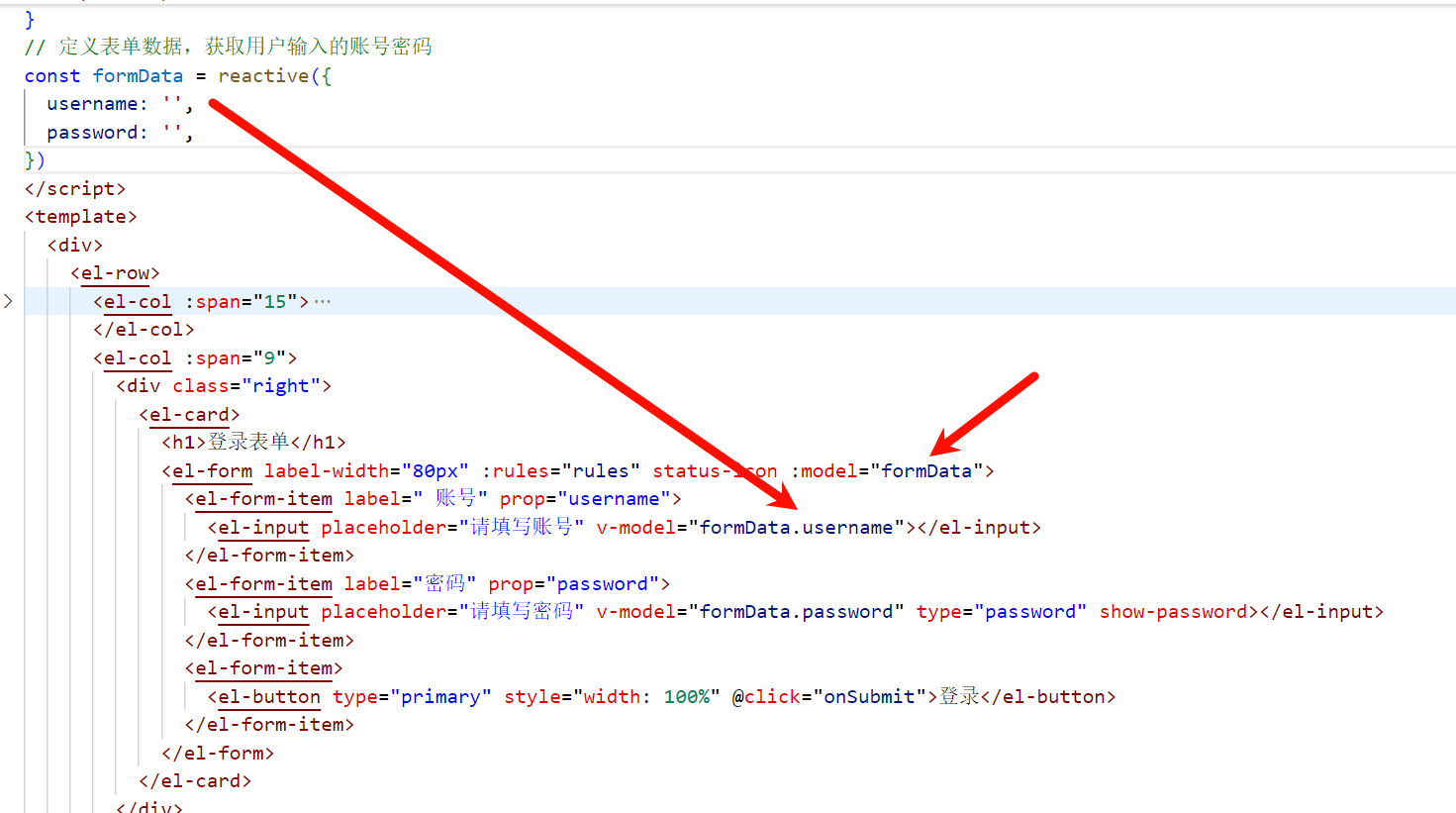Click the opening <template> tag
The height and width of the screenshot is (813, 1456).
click(x=81, y=216)
